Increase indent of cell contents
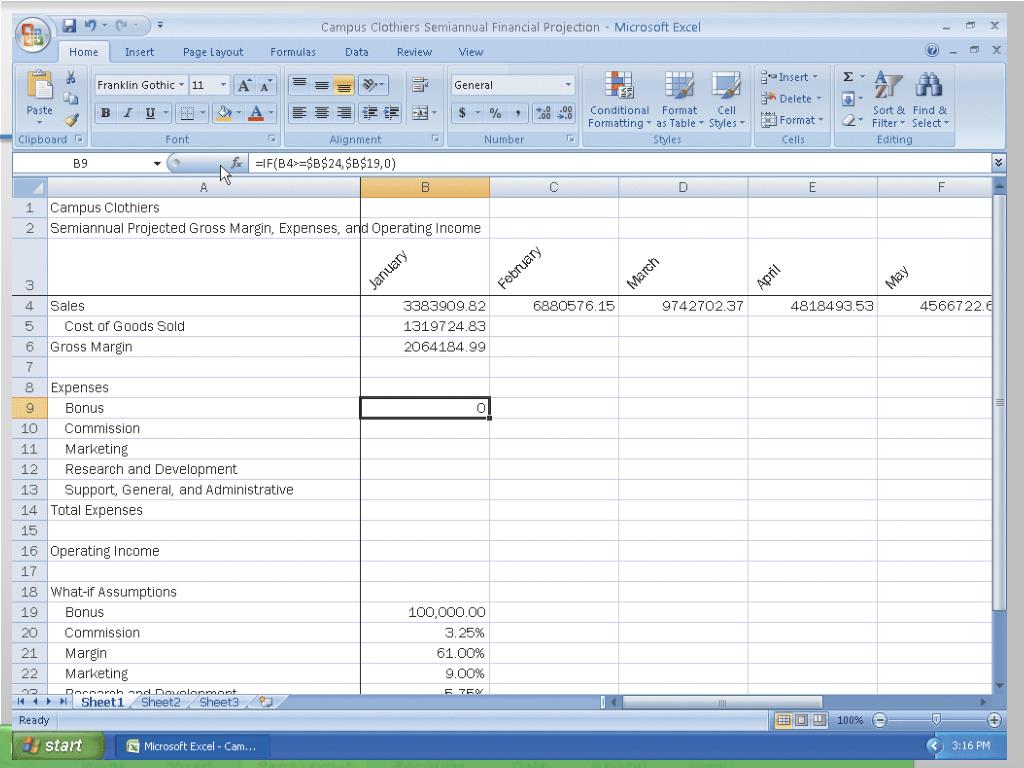Viewport: 1024px width, 768px height. pyautogui.click(x=391, y=113)
